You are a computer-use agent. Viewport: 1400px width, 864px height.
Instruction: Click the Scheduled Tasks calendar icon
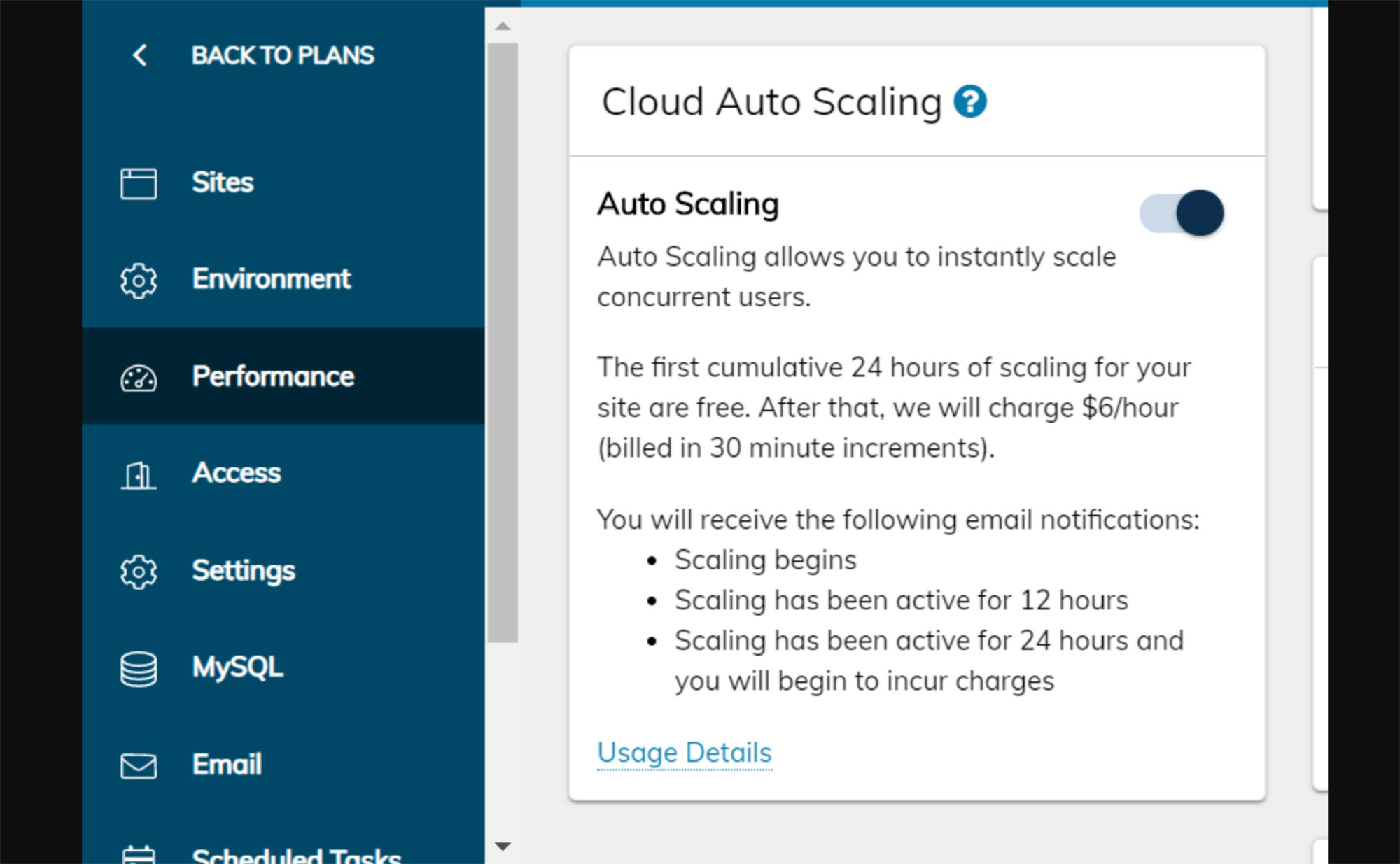(x=139, y=855)
